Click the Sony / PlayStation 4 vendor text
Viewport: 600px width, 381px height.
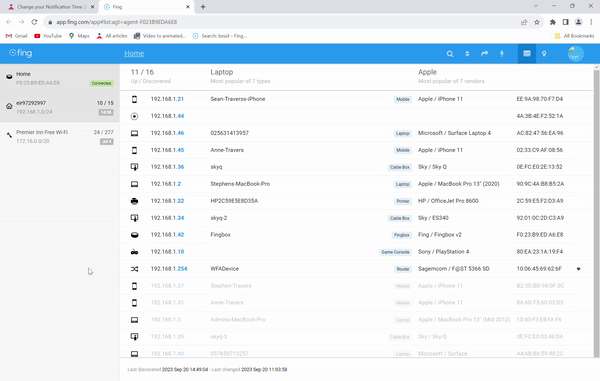(443, 252)
